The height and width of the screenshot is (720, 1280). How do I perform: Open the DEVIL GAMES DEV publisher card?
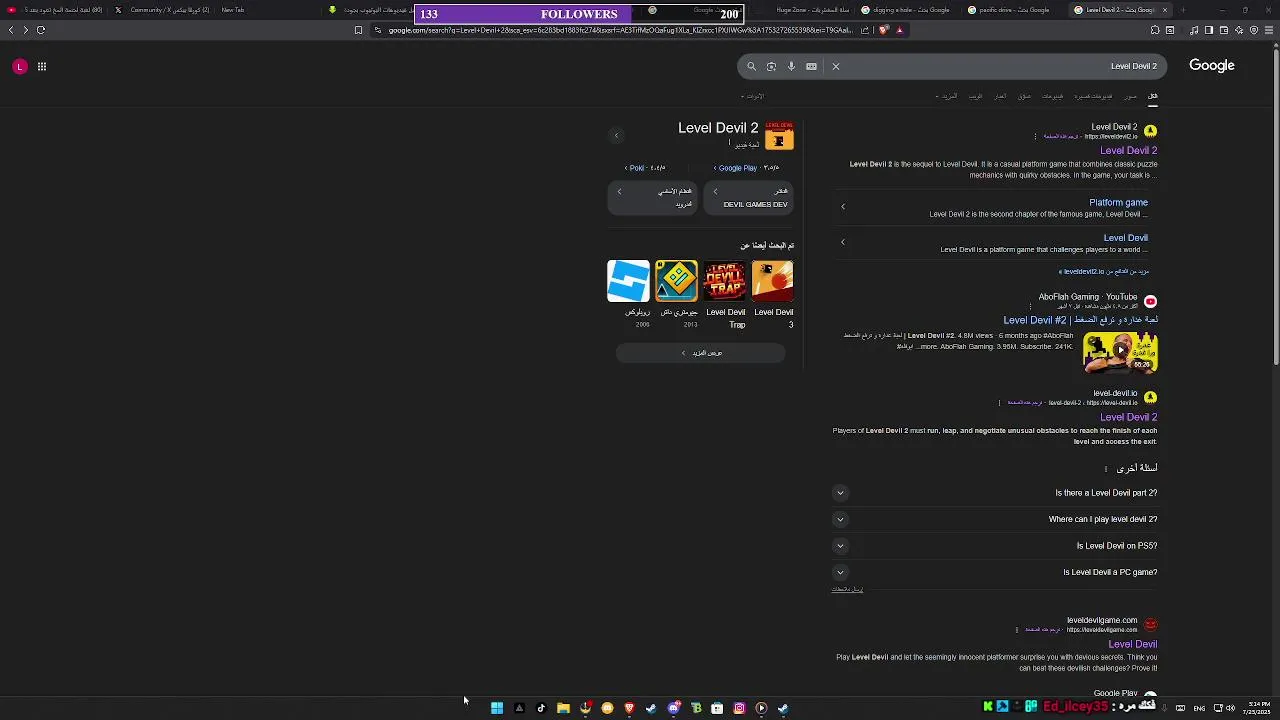pyautogui.click(x=749, y=197)
